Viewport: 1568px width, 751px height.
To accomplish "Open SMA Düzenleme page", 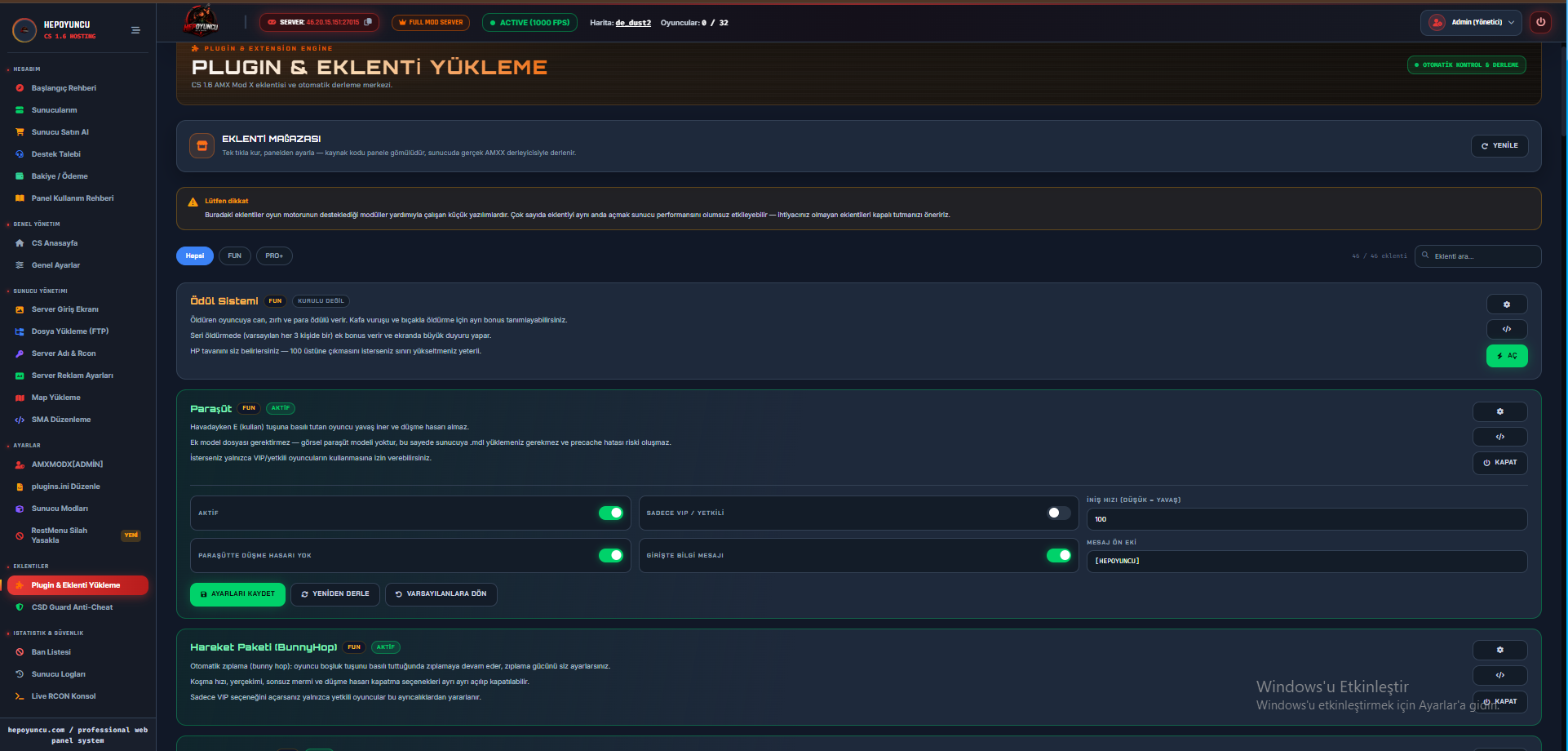I will pos(60,420).
